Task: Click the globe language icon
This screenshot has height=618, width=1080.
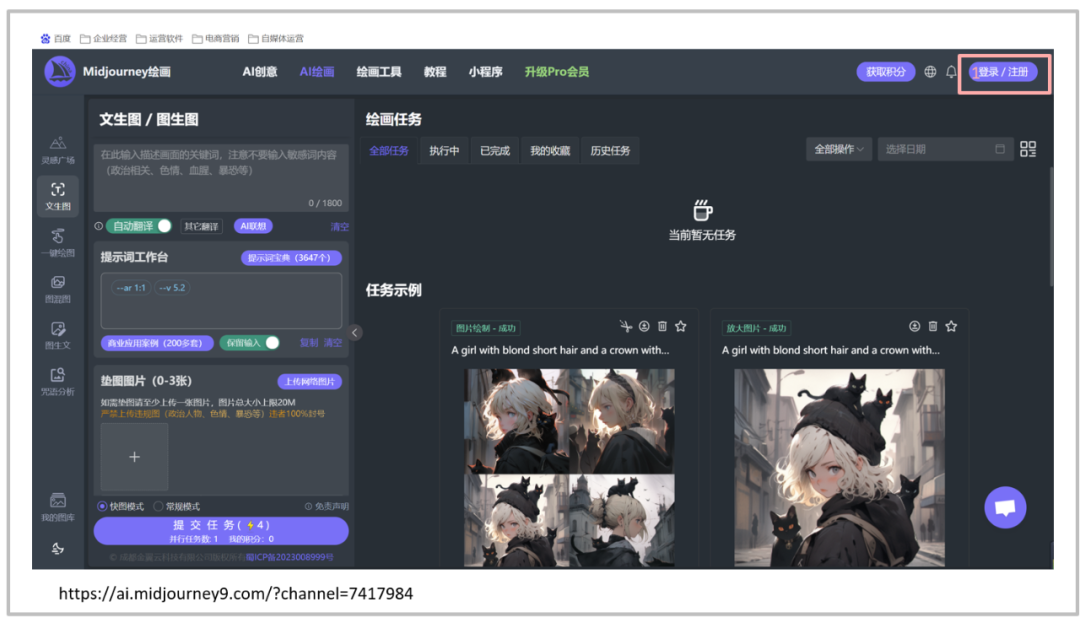Action: click(x=930, y=72)
